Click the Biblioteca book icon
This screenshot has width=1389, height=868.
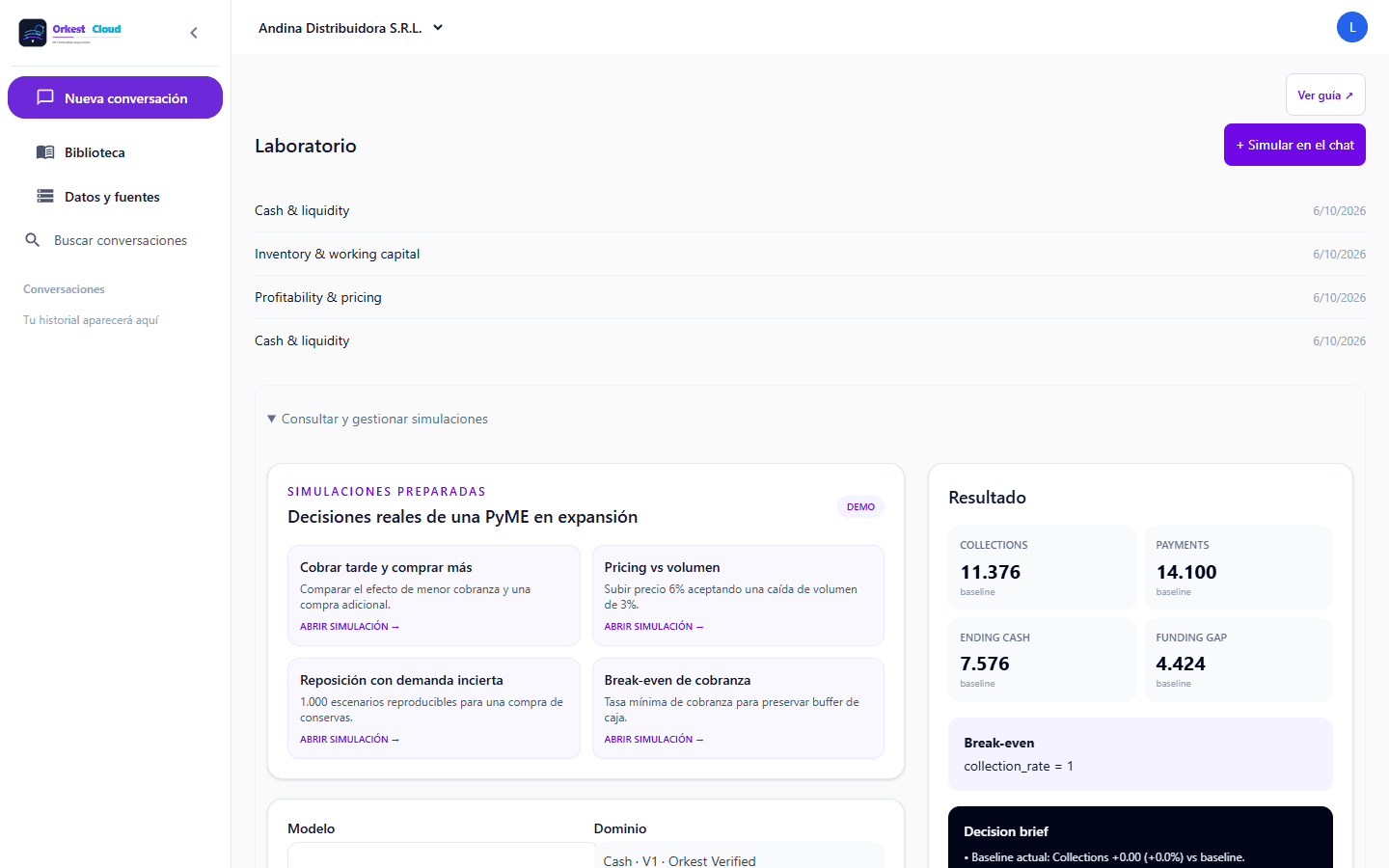click(45, 152)
